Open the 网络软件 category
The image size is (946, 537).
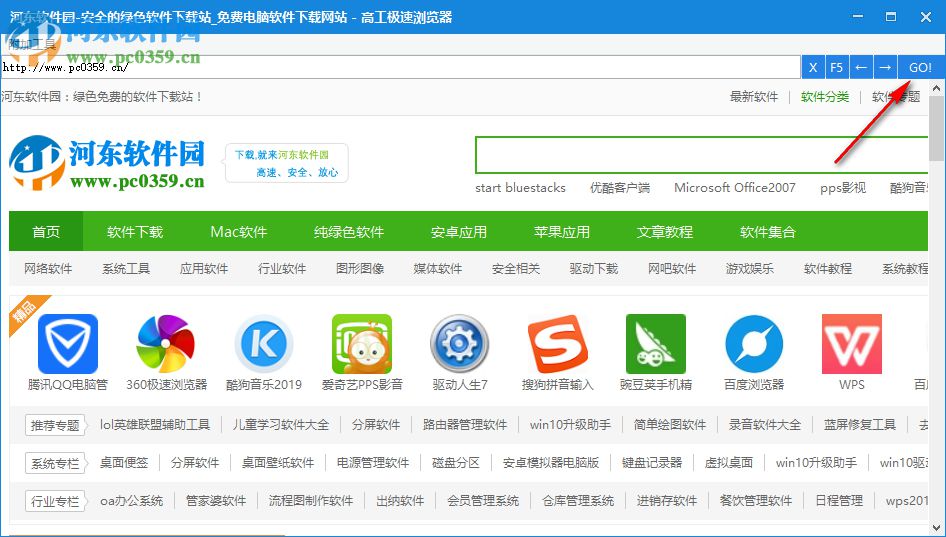click(48, 268)
